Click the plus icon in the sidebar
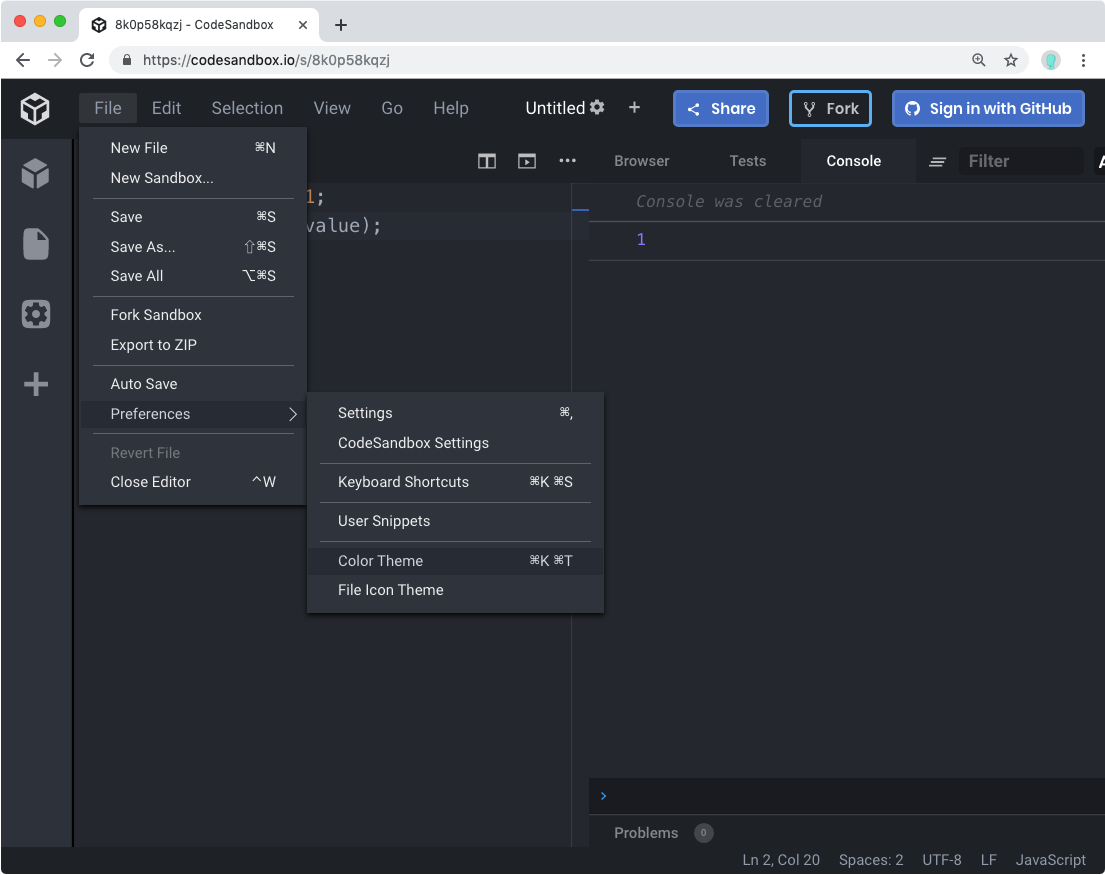 pos(35,384)
